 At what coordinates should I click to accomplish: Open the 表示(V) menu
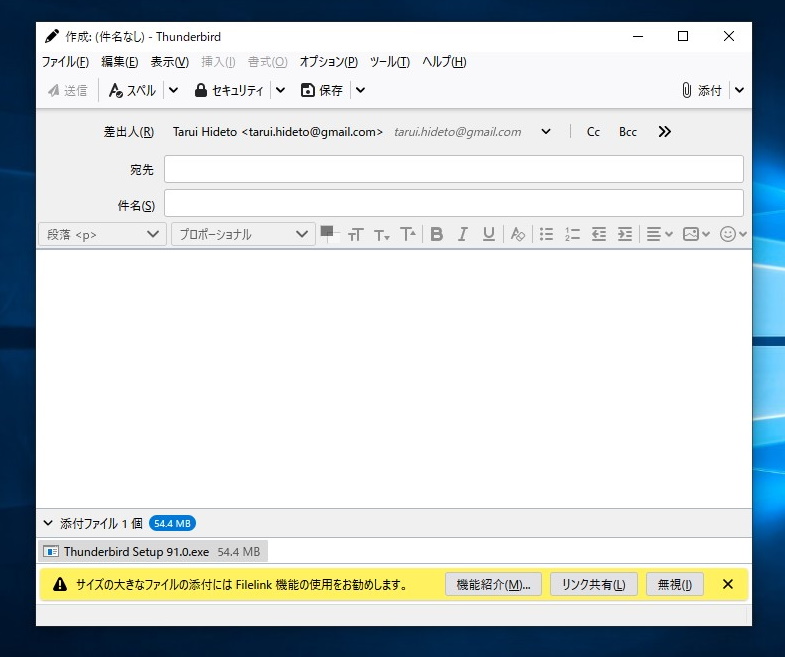(170, 62)
